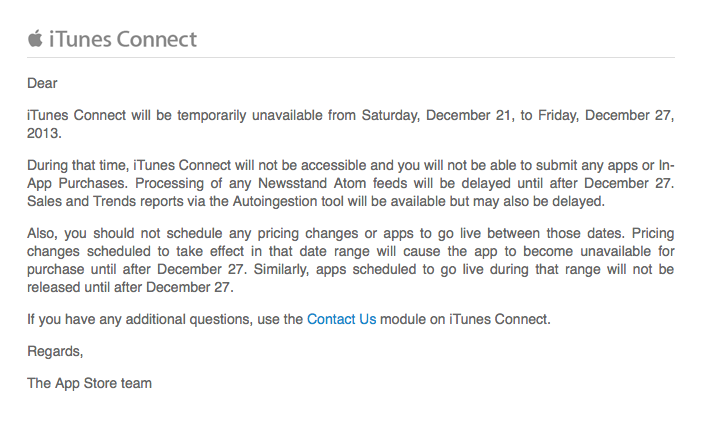Screen dimensions: 705x422
Task: Click "The App Store team" signature
Action: tap(89, 384)
